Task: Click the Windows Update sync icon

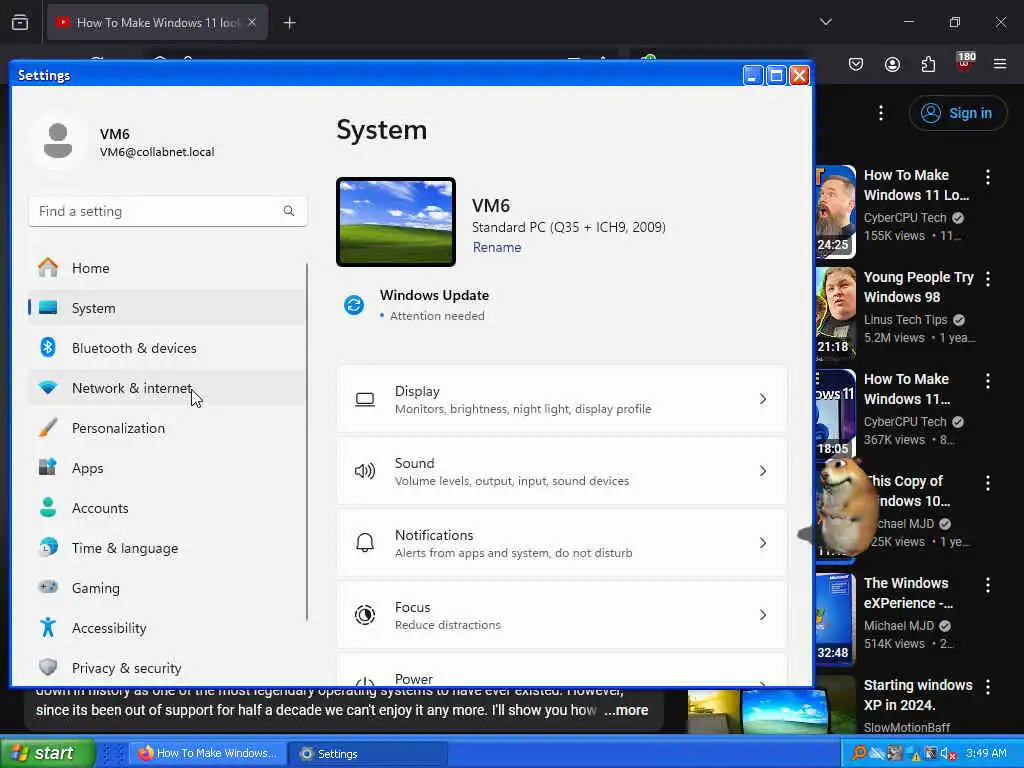Action: [x=354, y=305]
